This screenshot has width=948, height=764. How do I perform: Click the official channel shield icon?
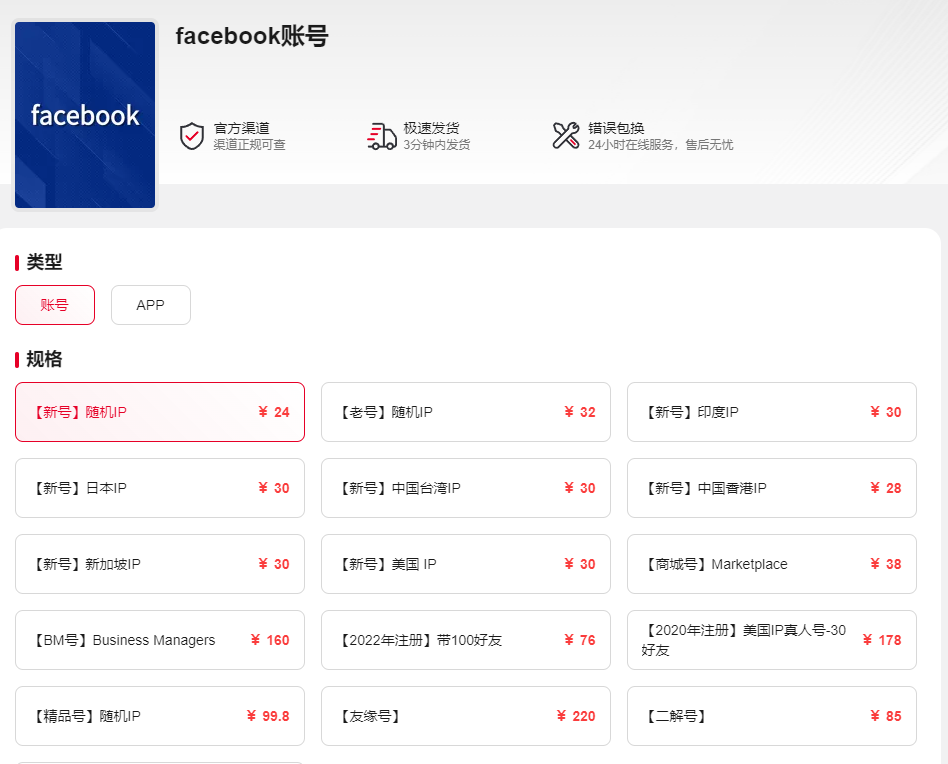tap(192, 136)
